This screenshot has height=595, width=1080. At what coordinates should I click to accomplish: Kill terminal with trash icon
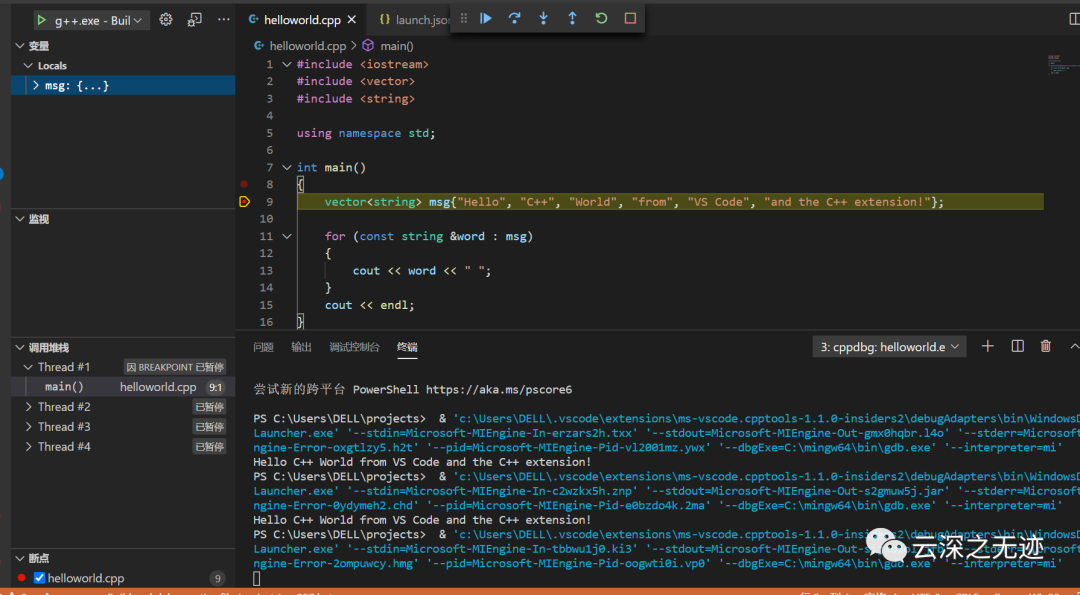point(1046,346)
